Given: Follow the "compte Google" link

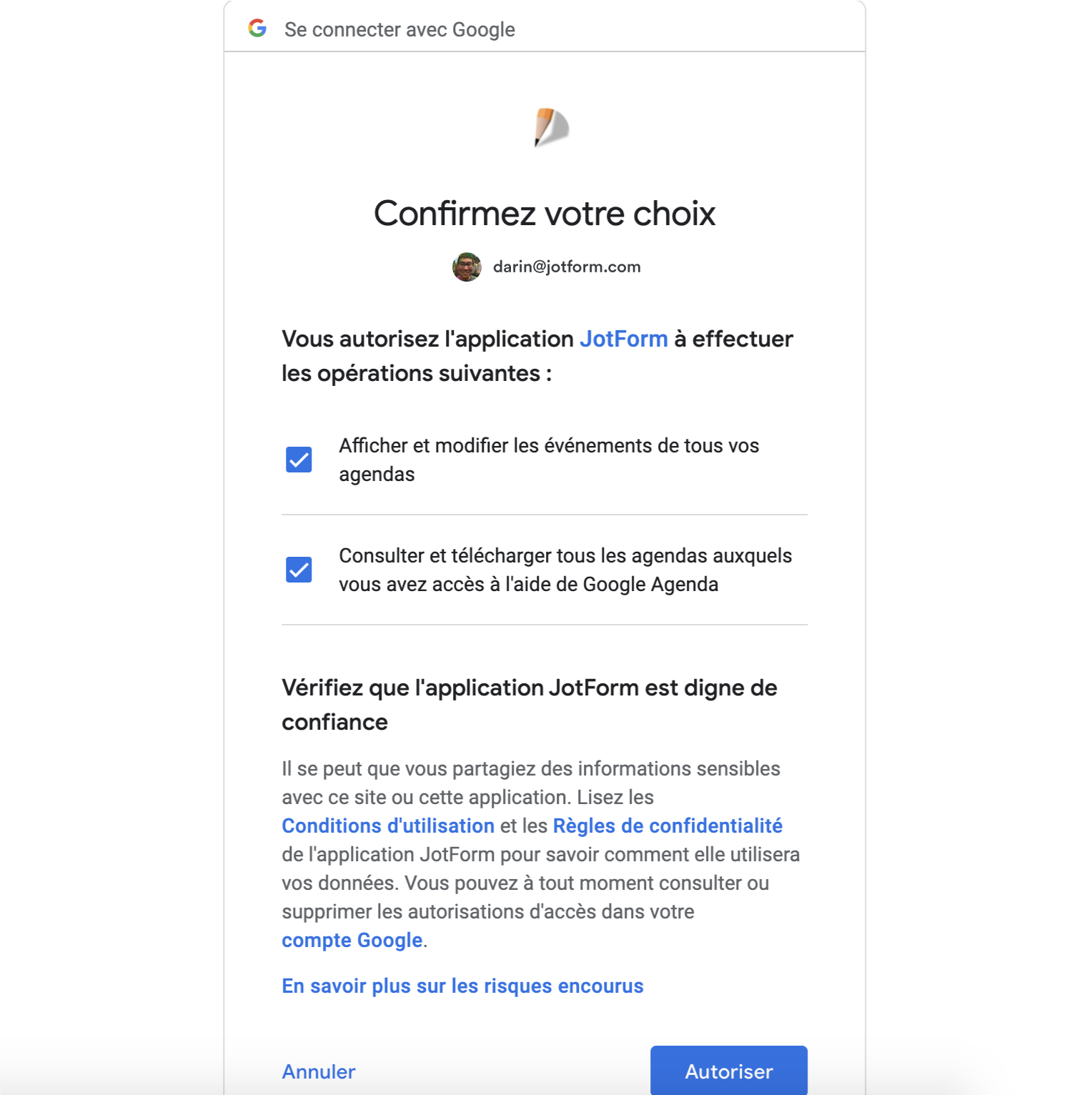Looking at the screenshot, I should tap(352, 940).
